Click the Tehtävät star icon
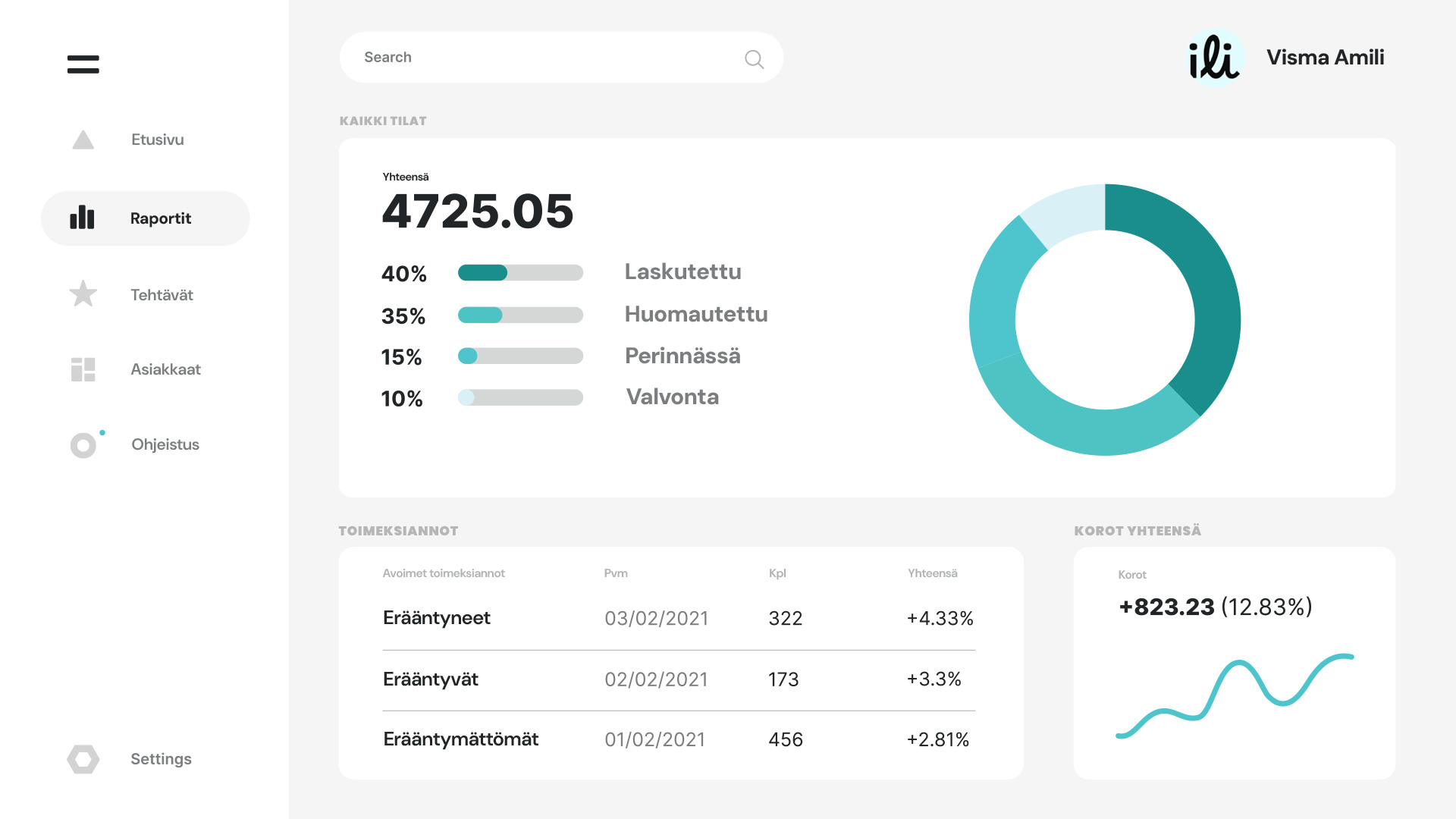 click(x=83, y=294)
